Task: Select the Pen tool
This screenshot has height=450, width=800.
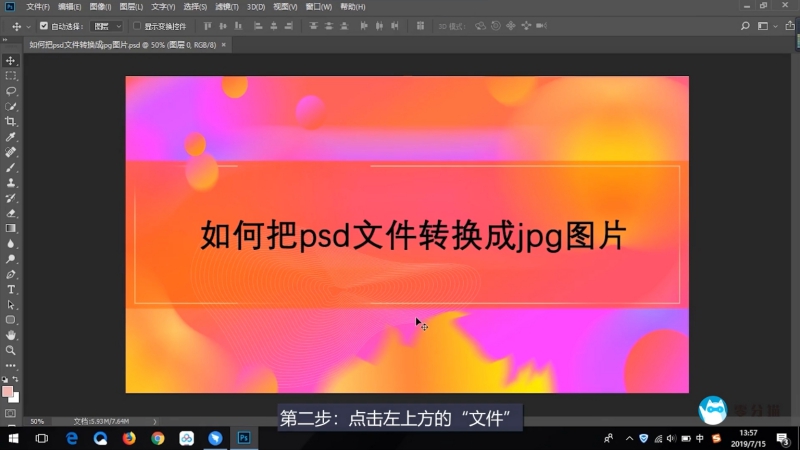Action: click(x=11, y=274)
